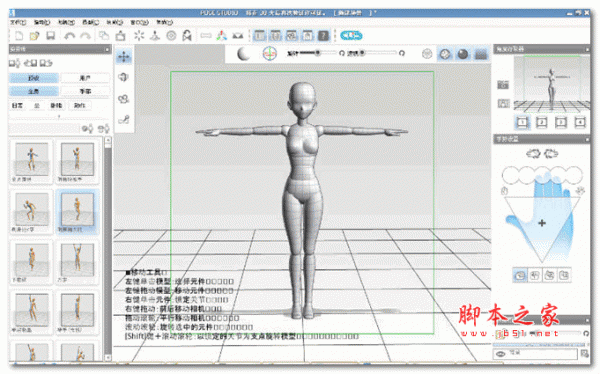Click the colored XYZ axis toolbar icon
Screen dimensions: 600x374
(x=222, y=36)
